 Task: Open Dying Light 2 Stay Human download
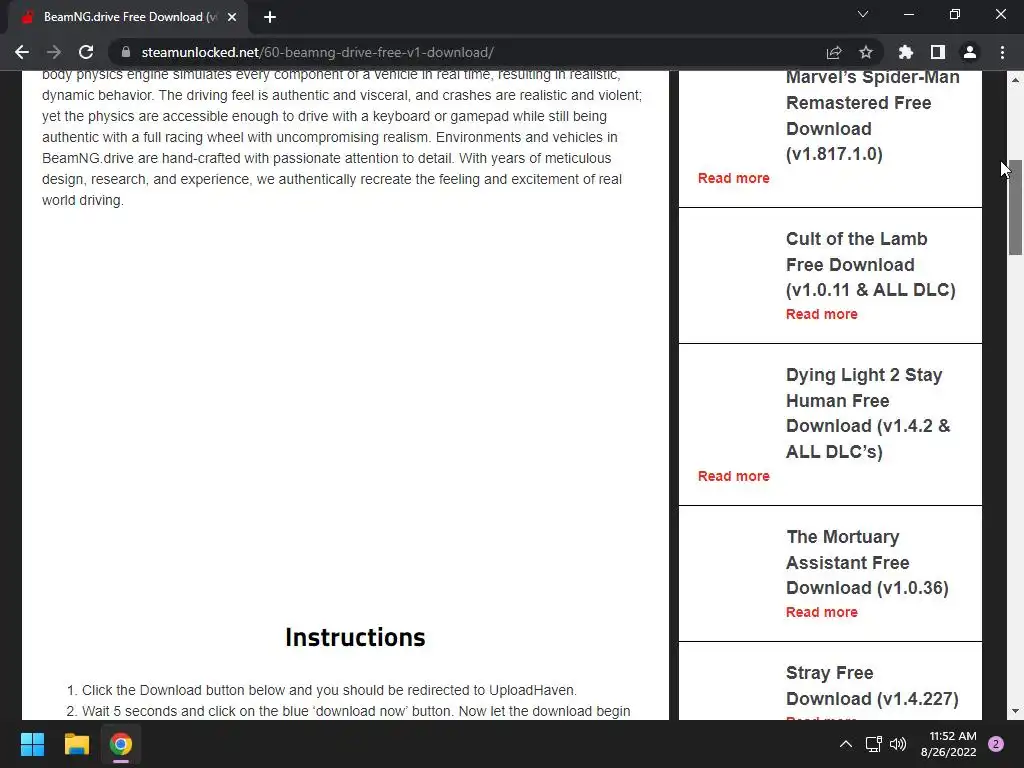(x=868, y=413)
